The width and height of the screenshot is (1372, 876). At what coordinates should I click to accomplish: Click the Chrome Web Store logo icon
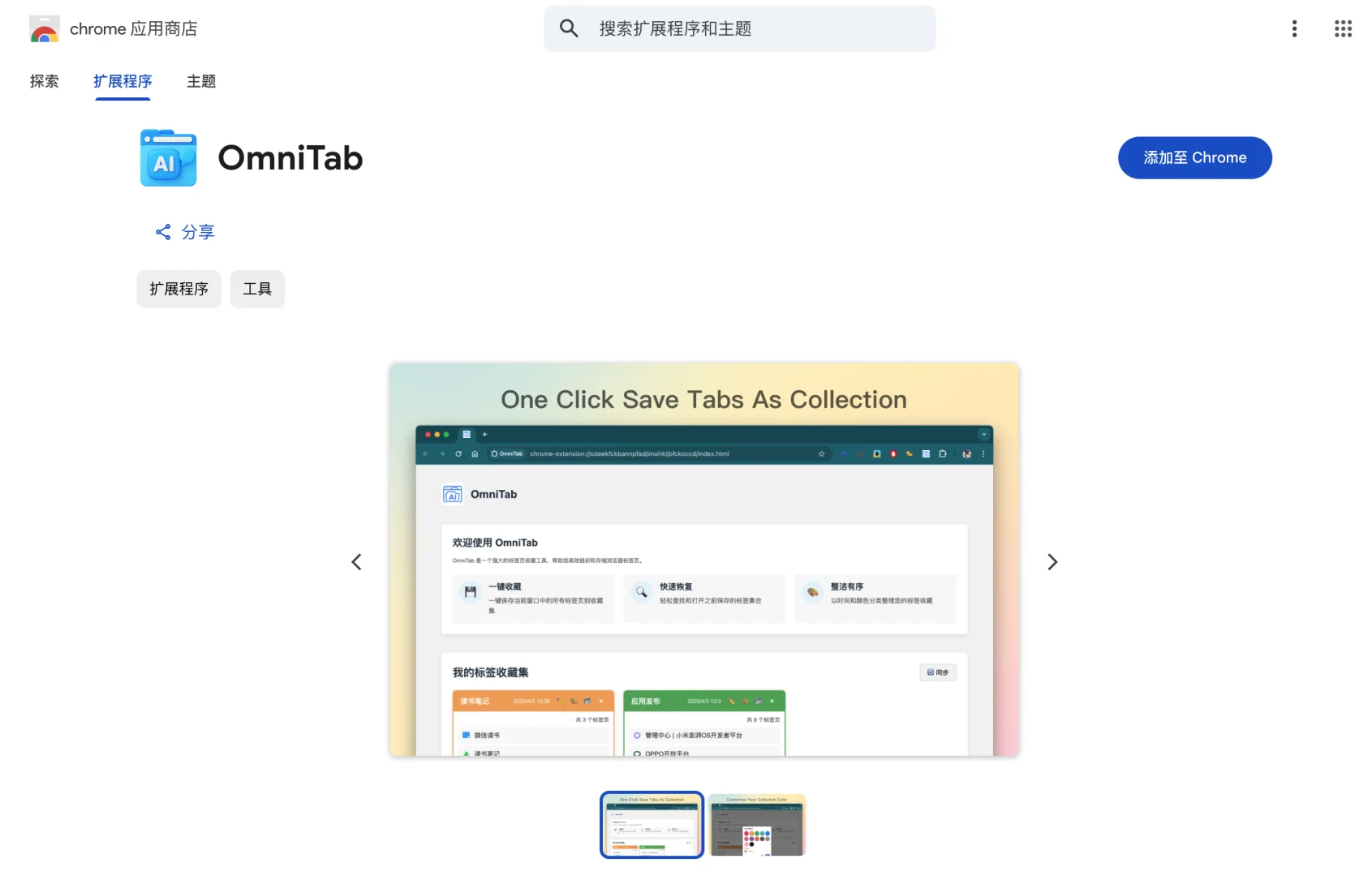pos(44,28)
